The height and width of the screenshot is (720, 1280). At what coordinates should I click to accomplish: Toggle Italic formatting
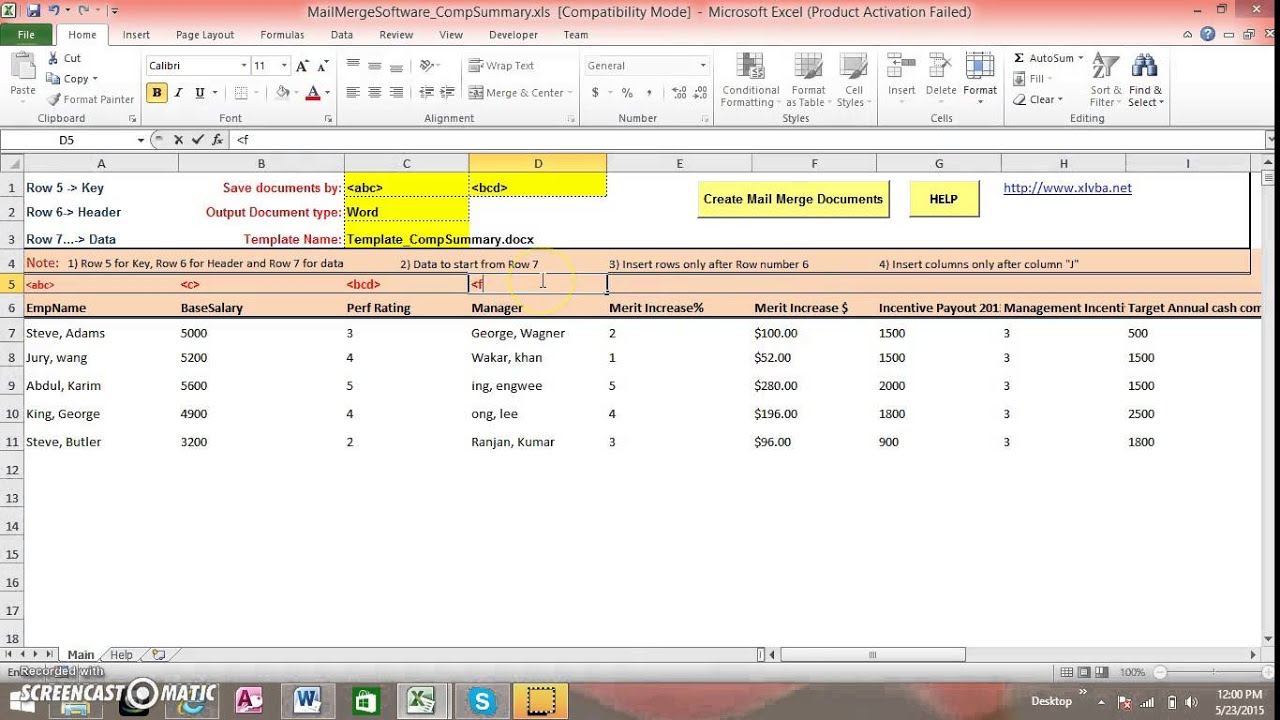click(x=178, y=93)
